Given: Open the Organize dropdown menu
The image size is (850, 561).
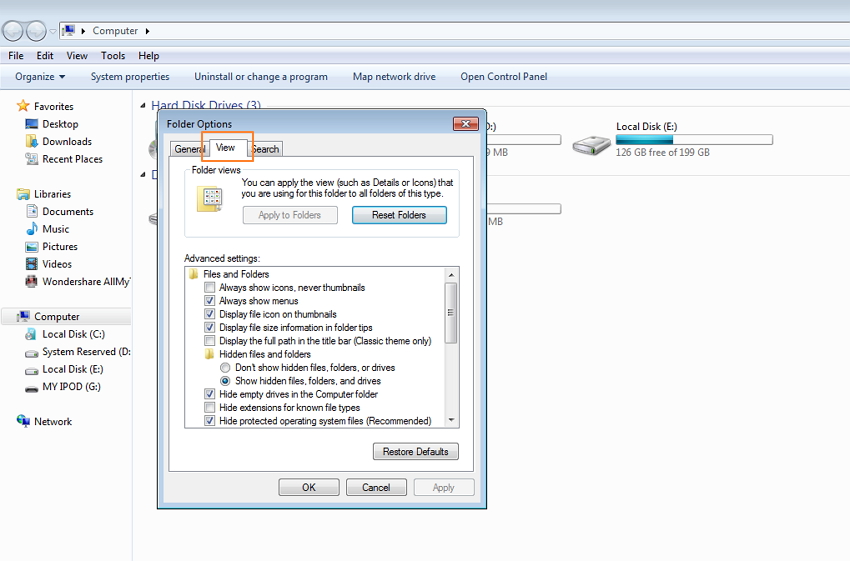Looking at the screenshot, I should pyautogui.click(x=40, y=77).
